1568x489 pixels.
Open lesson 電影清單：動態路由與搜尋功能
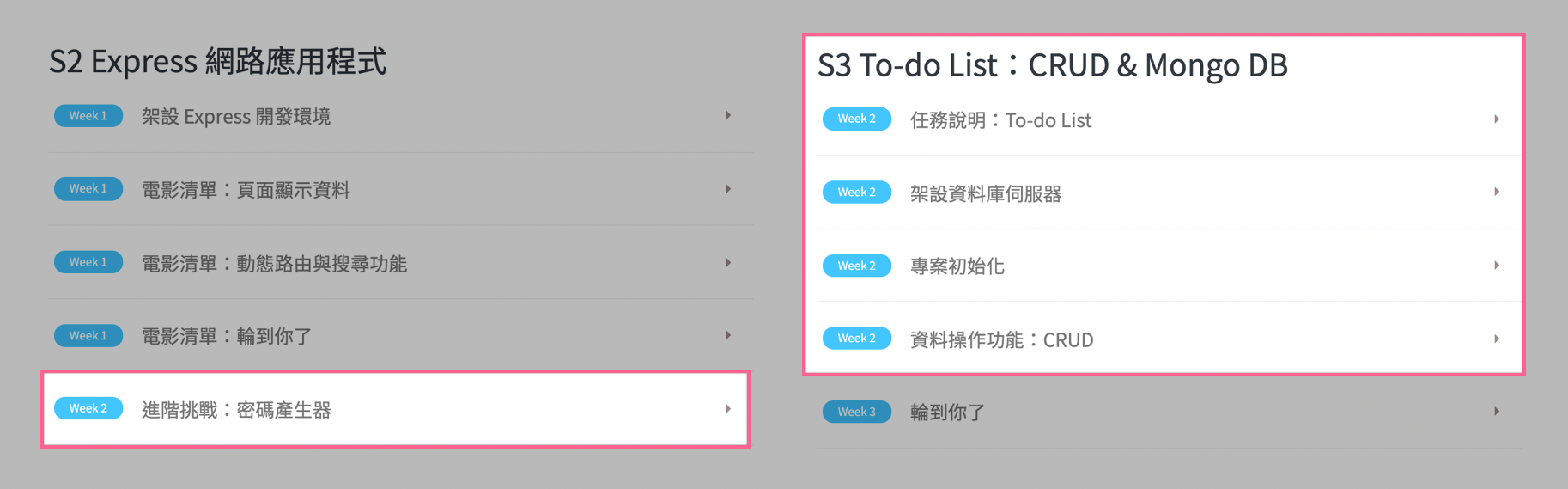[274, 264]
